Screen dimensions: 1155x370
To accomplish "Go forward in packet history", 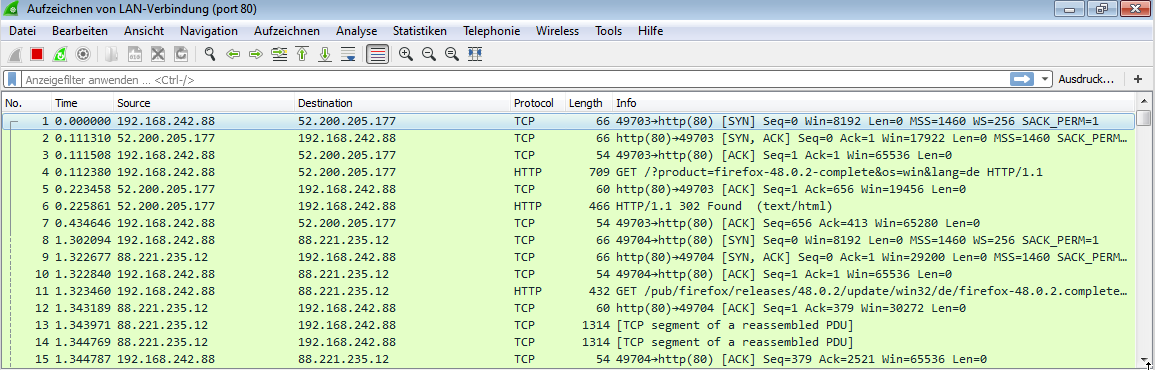I will (x=256, y=54).
